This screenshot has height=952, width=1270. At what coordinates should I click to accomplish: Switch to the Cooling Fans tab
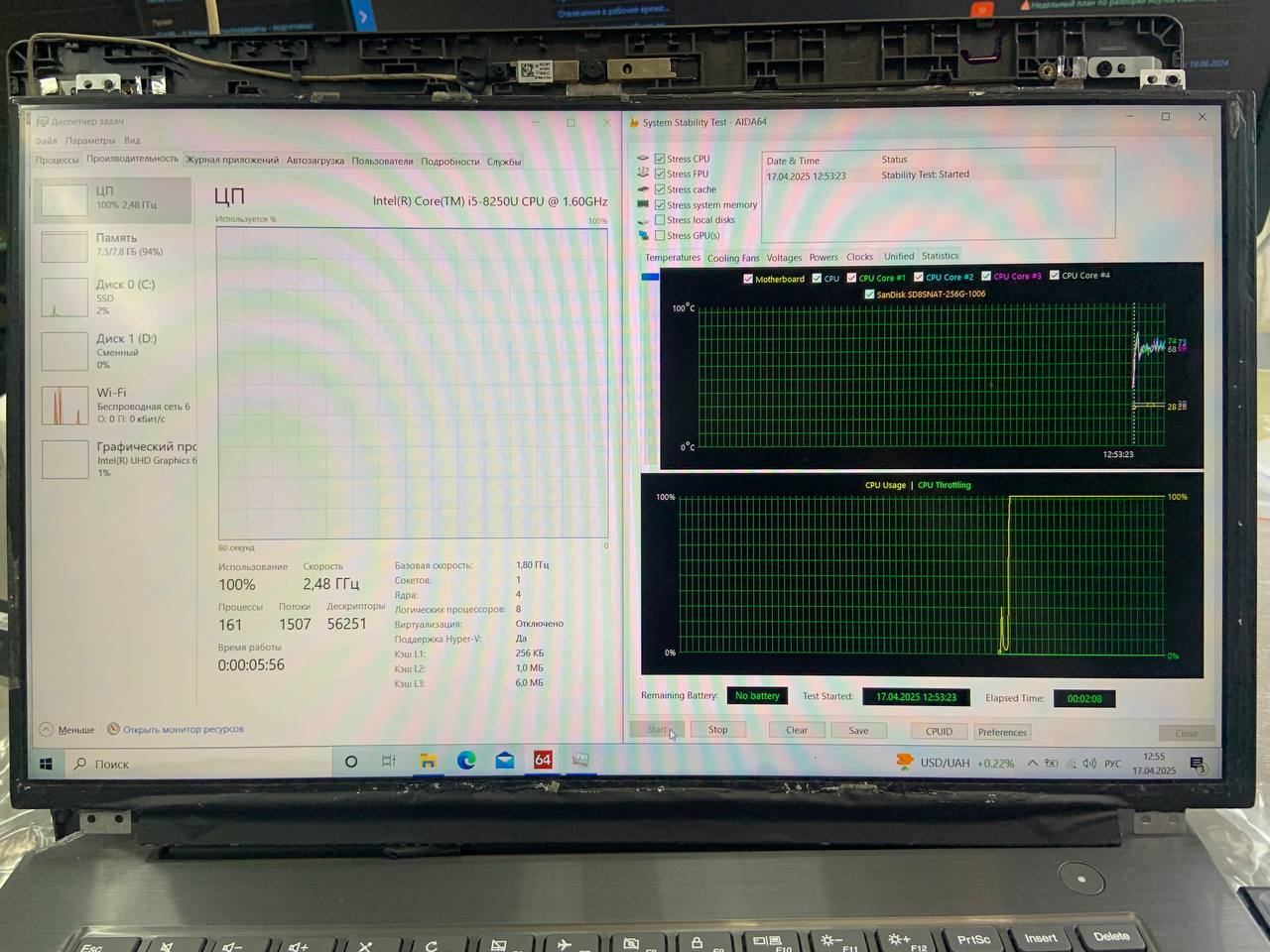733,258
